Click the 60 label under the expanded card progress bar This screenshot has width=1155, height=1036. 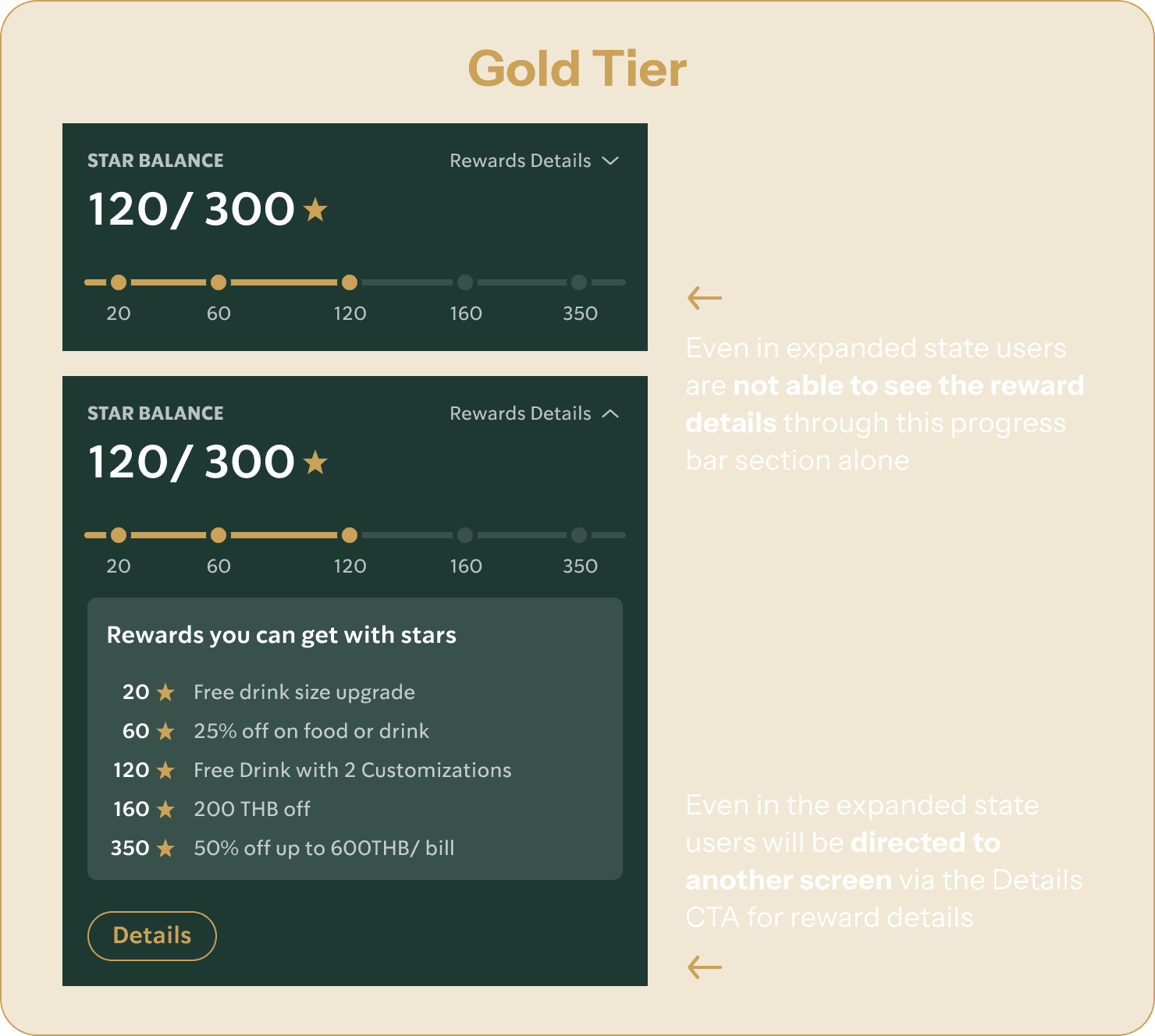[219, 566]
